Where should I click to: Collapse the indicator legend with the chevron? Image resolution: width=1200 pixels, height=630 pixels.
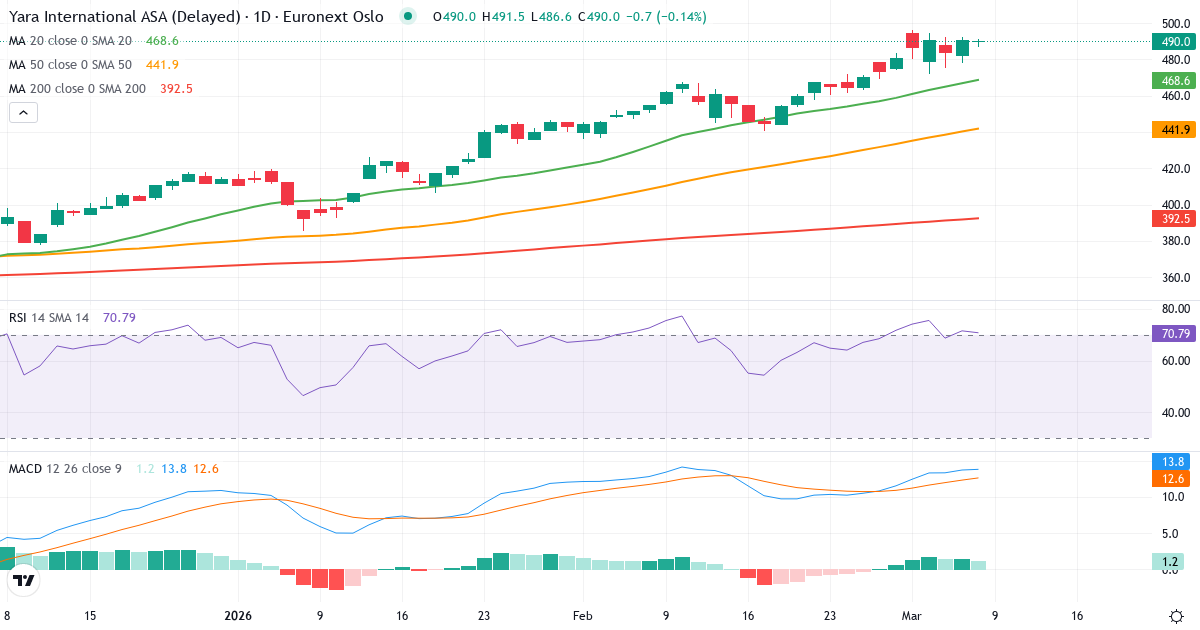pos(24,113)
